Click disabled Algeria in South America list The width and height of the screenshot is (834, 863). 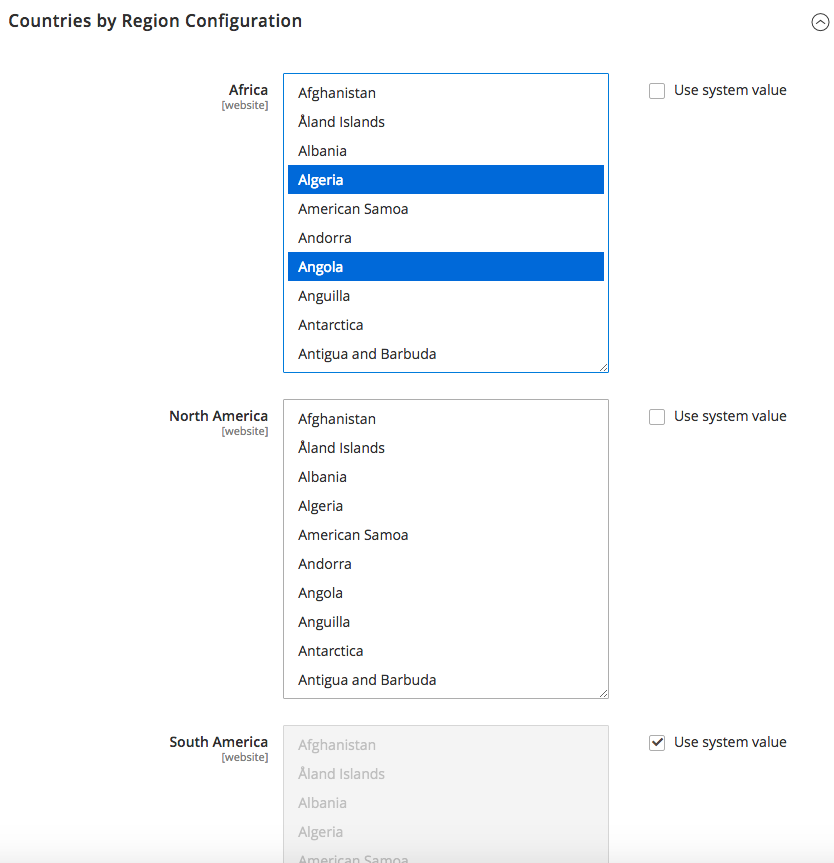[x=445, y=832]
